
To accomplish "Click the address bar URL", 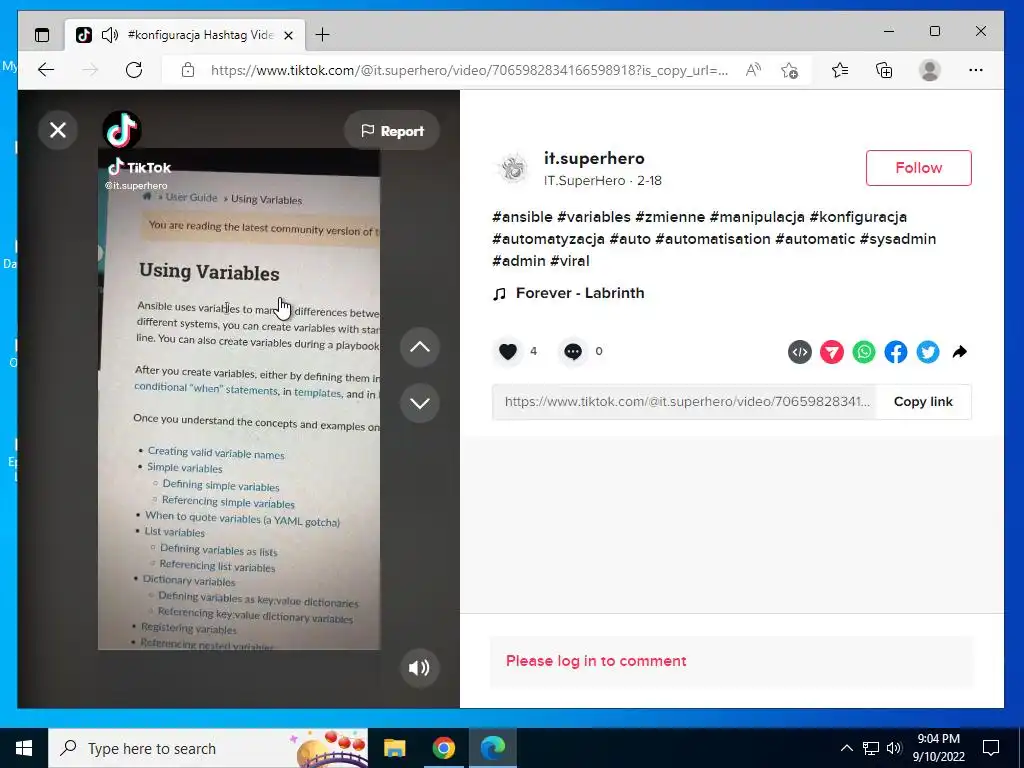I will (x=469, y=71).
